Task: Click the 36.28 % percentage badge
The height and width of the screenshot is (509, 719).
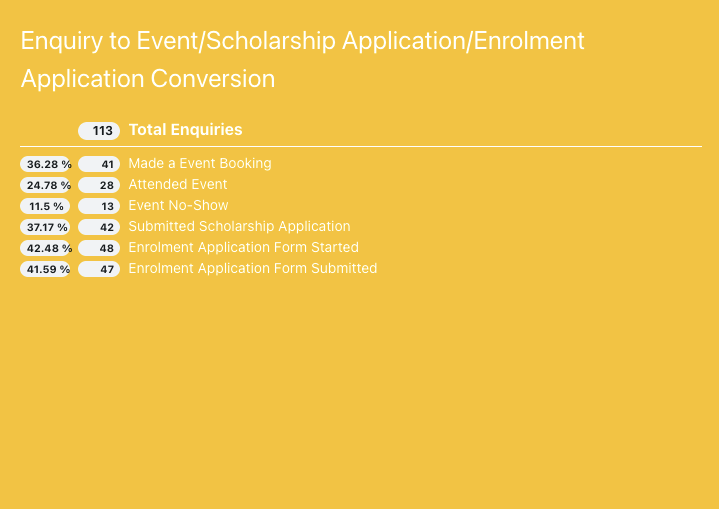Action: pos(46,164)
